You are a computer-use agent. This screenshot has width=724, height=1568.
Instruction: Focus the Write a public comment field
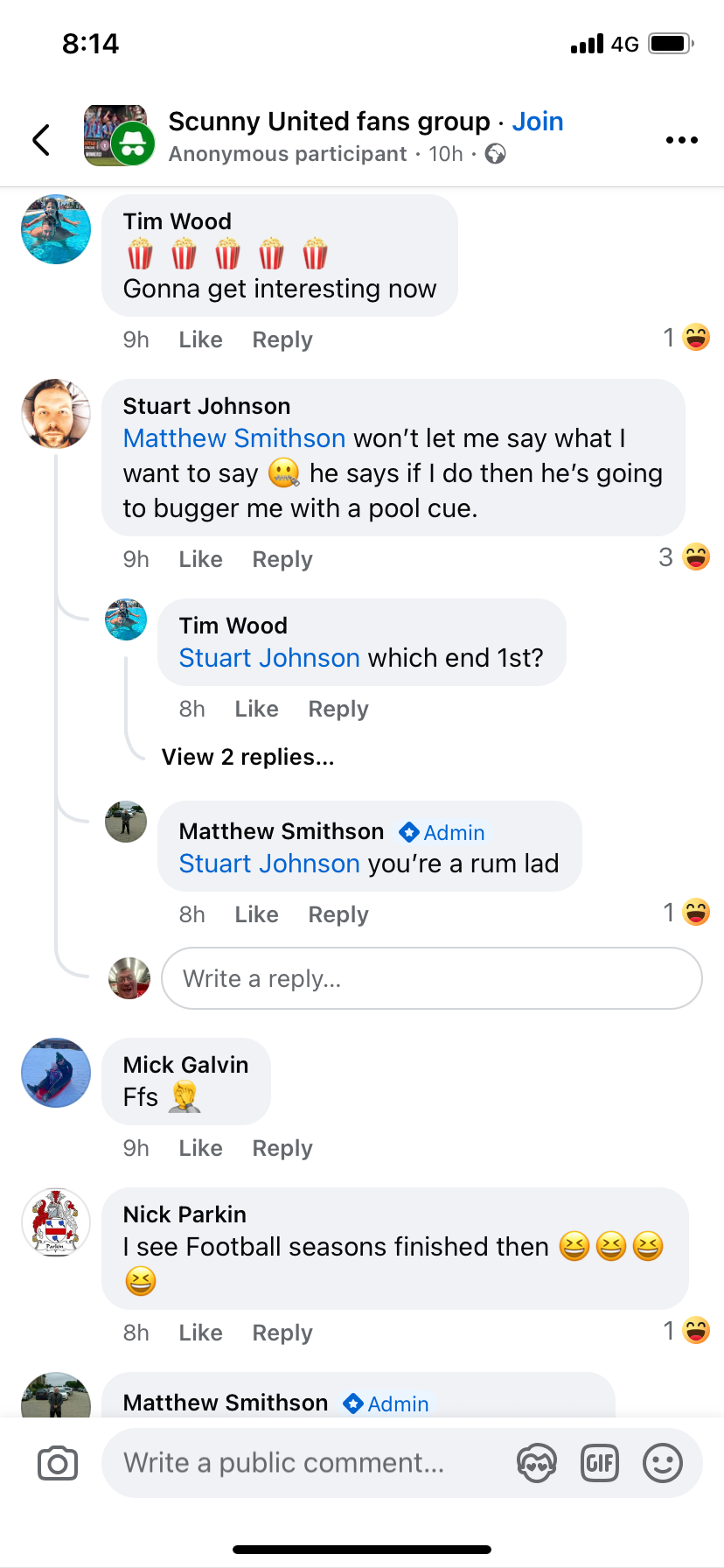tap(306, 1463)
